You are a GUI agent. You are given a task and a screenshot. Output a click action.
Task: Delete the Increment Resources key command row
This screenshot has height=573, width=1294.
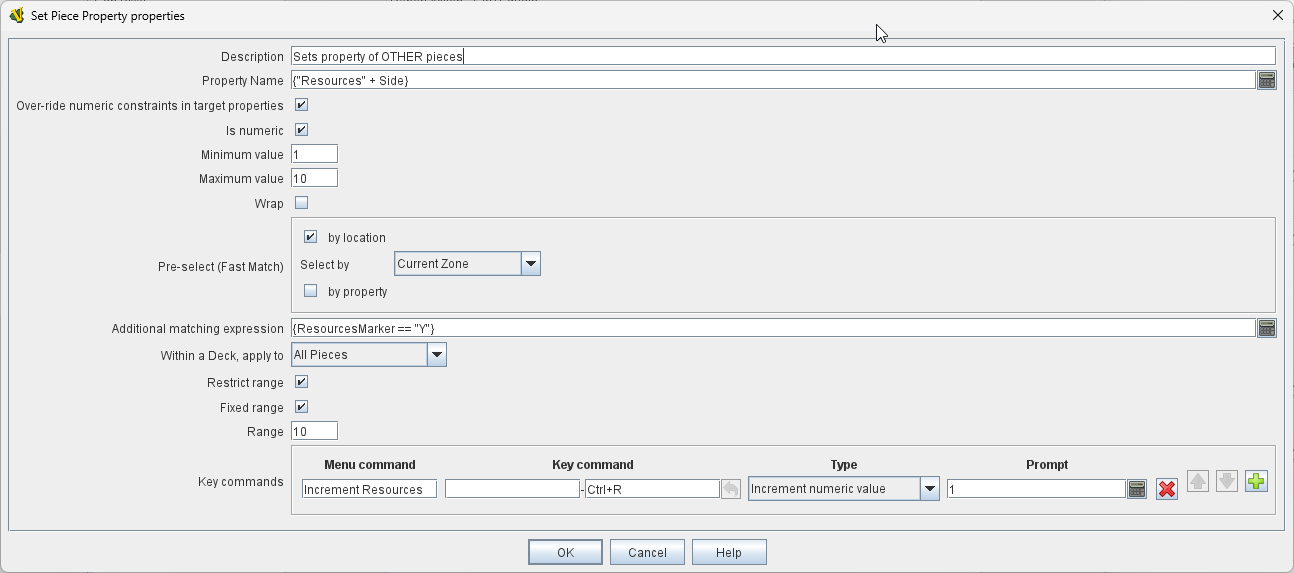(1166, 489)
